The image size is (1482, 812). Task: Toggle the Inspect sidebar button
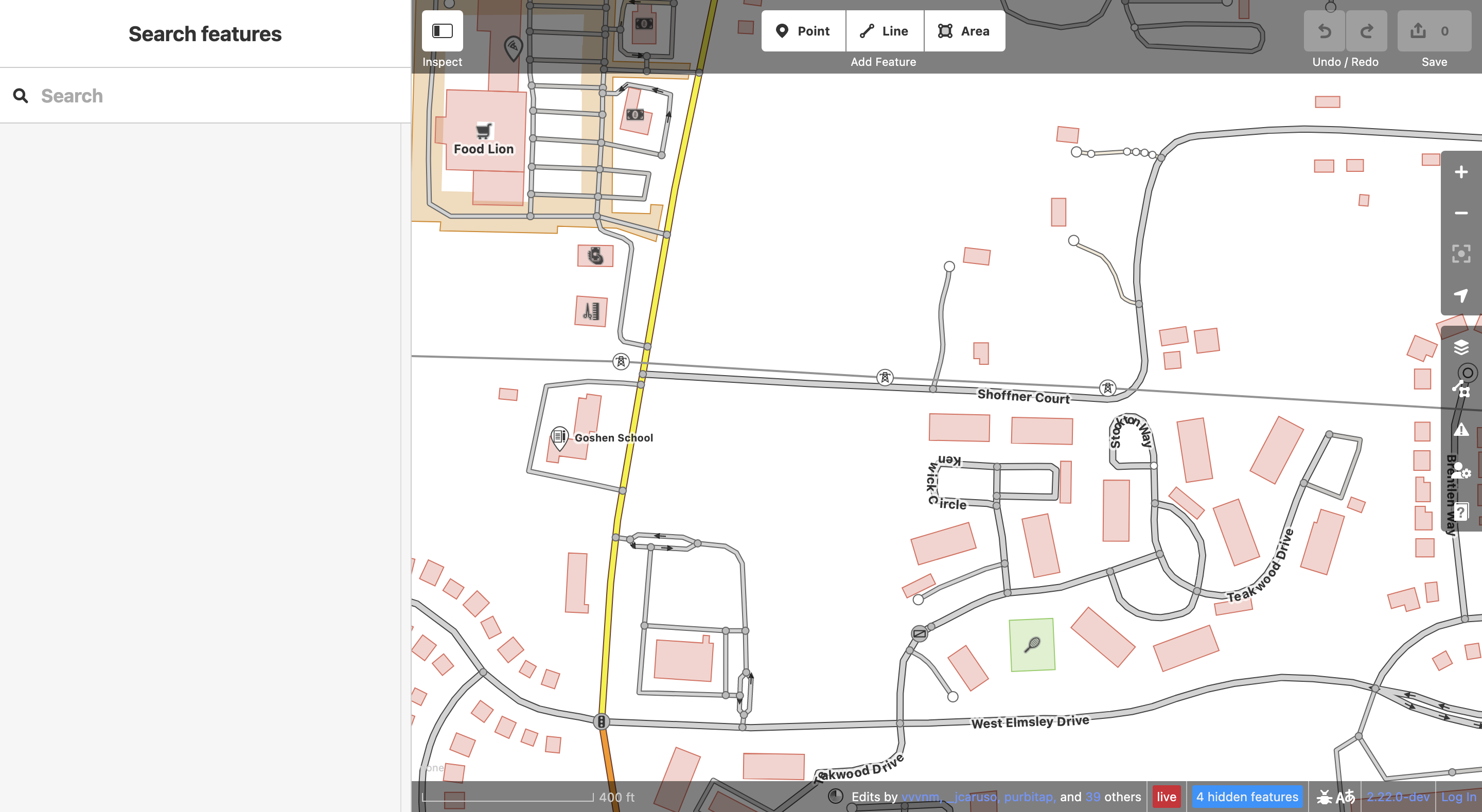pos(442,31)
